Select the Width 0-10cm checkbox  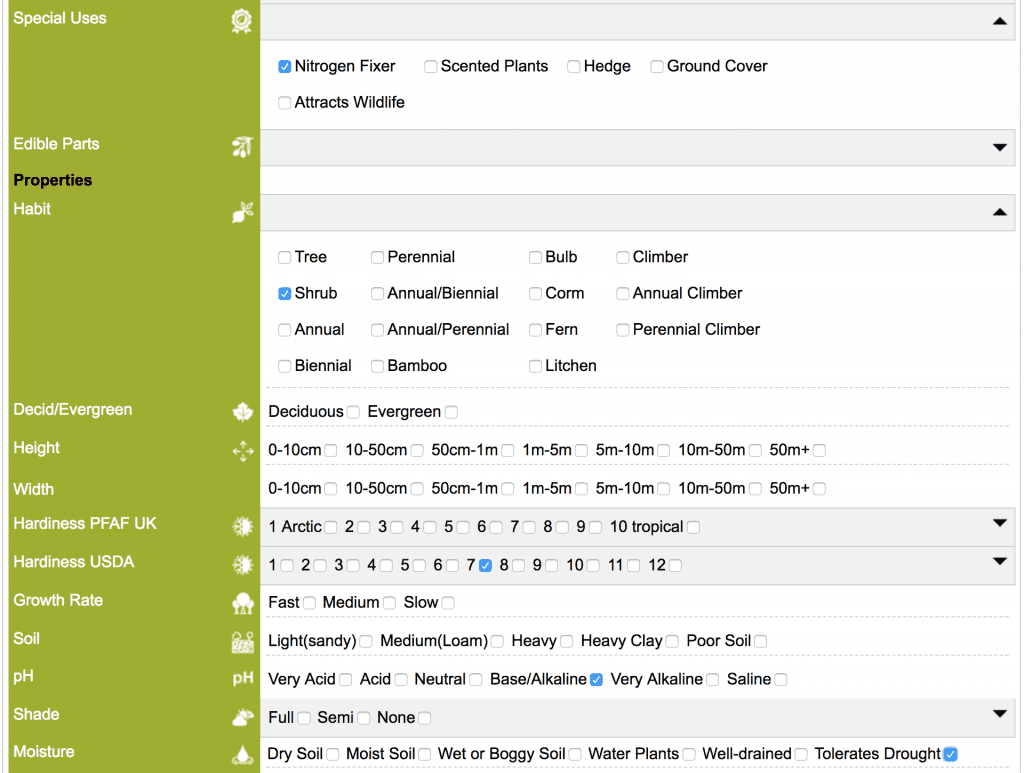pos(331,489)
